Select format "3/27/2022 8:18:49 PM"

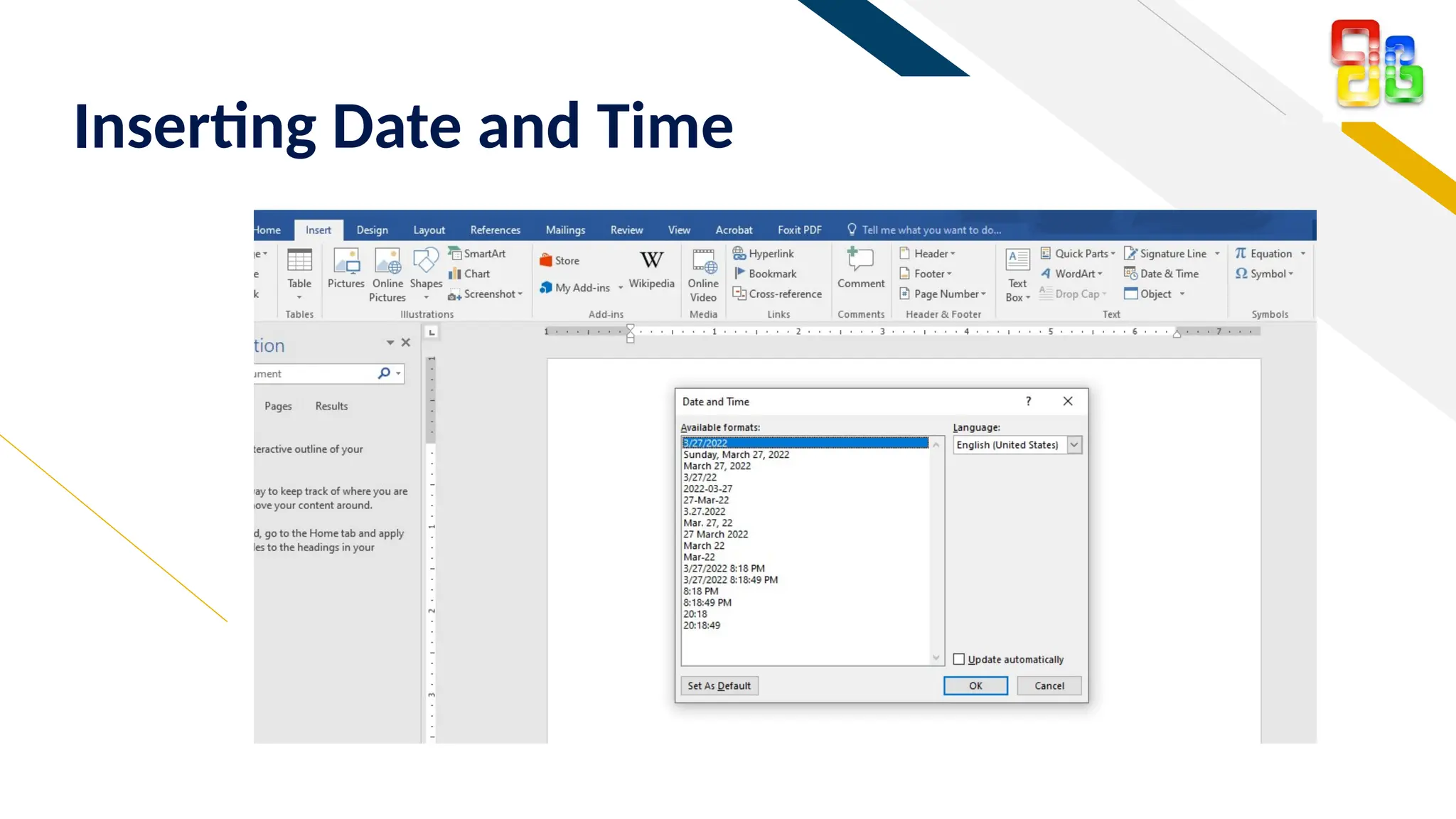tap(805, 579)
